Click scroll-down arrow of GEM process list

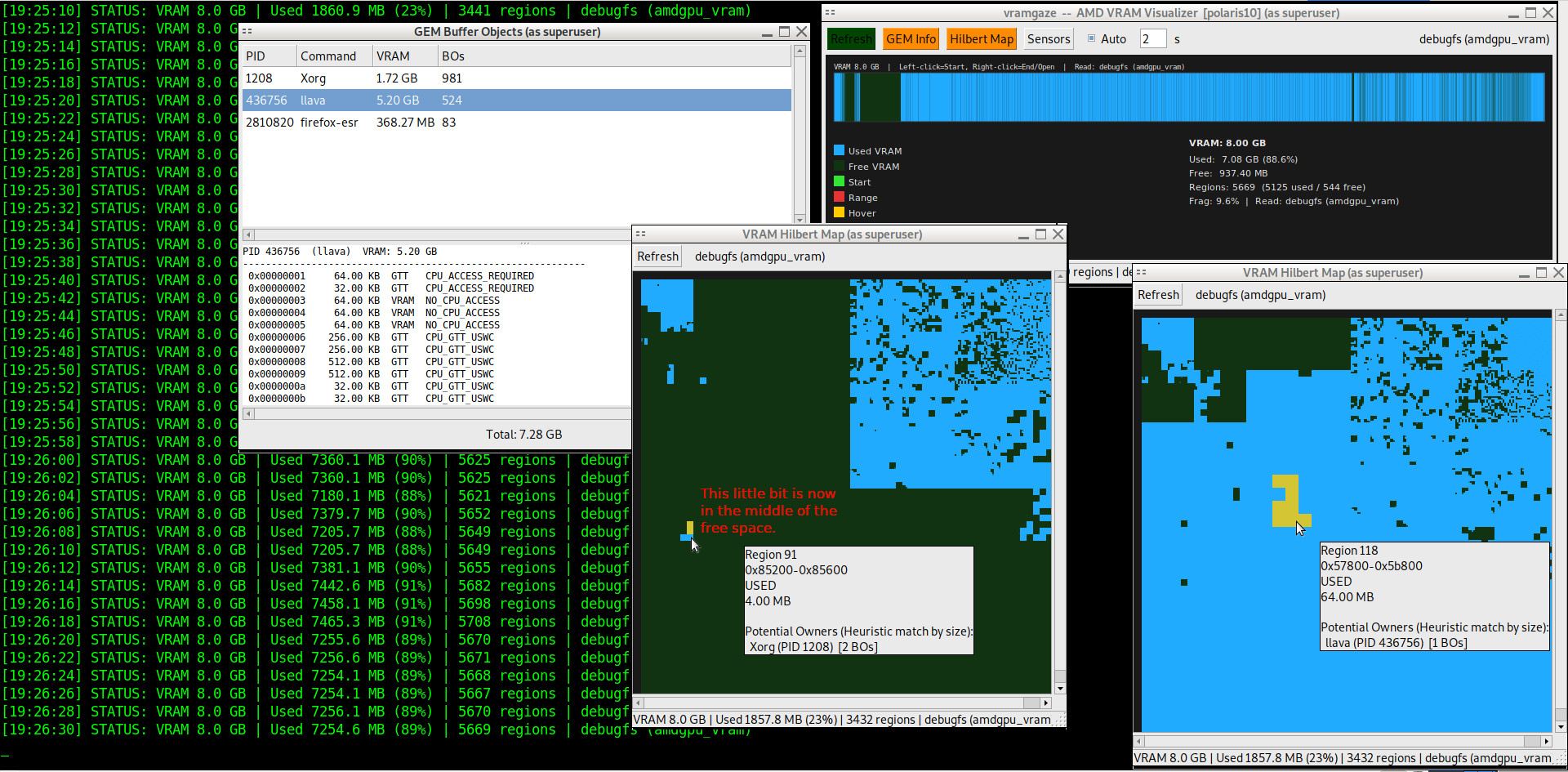click(800, 219)
